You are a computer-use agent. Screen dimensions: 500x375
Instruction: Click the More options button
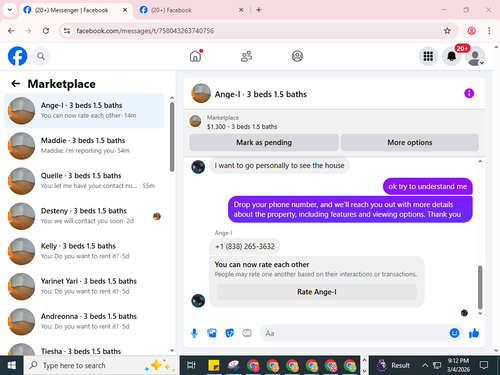tap(410, 143)
